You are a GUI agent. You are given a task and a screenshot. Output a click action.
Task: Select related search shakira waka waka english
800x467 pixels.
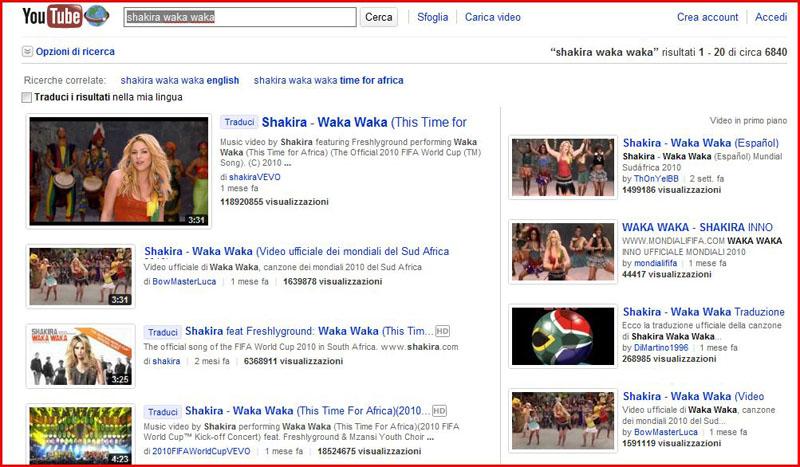click(180, 80)
